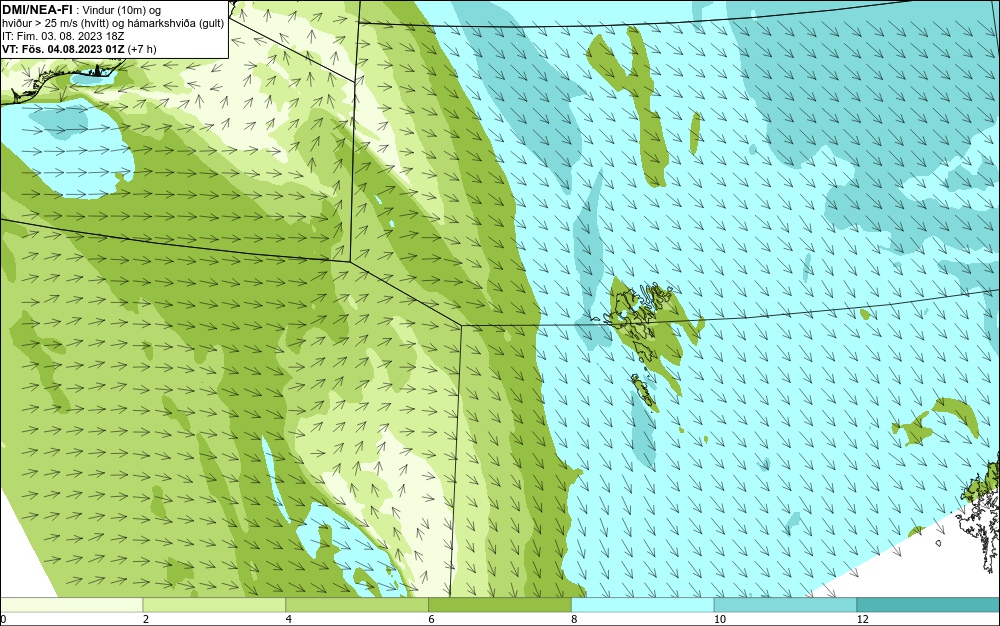
Task: Click the 'VT: Fös. 04.08.2023 01Z' valid time text
Action: pyautogui.click(x=64, y=49)
